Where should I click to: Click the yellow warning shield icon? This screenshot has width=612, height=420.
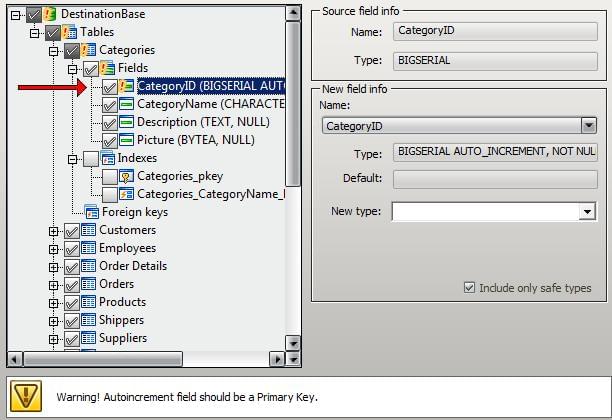click(x=26, y=397)
